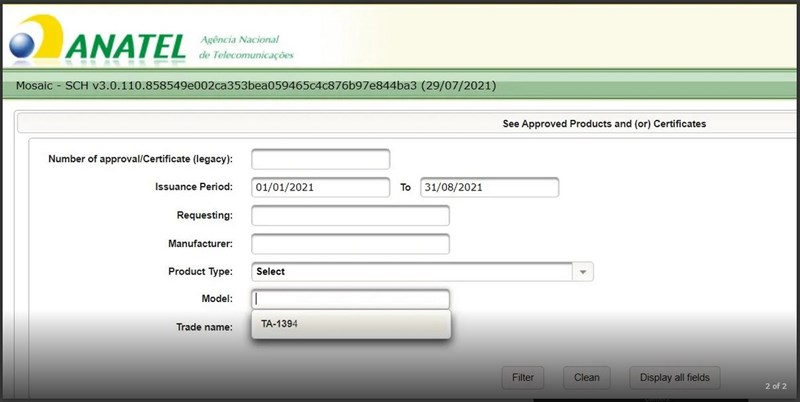The width and height of the screenshot is (800, 402).
Task: Click the Trade name label
Action: (205, 327)
